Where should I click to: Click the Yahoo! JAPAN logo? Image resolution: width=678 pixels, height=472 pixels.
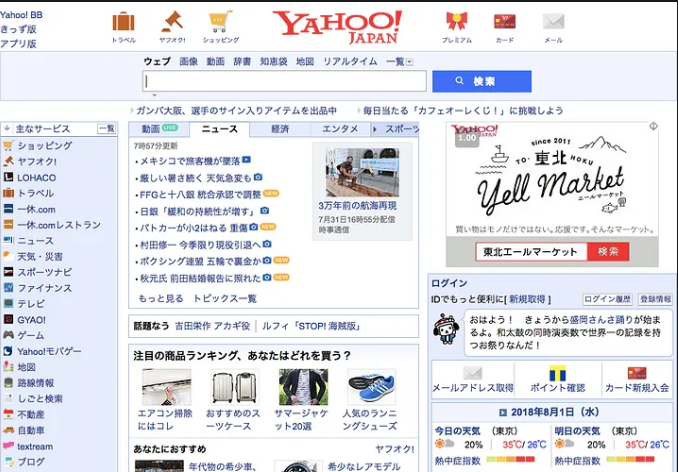pos(337,27)
